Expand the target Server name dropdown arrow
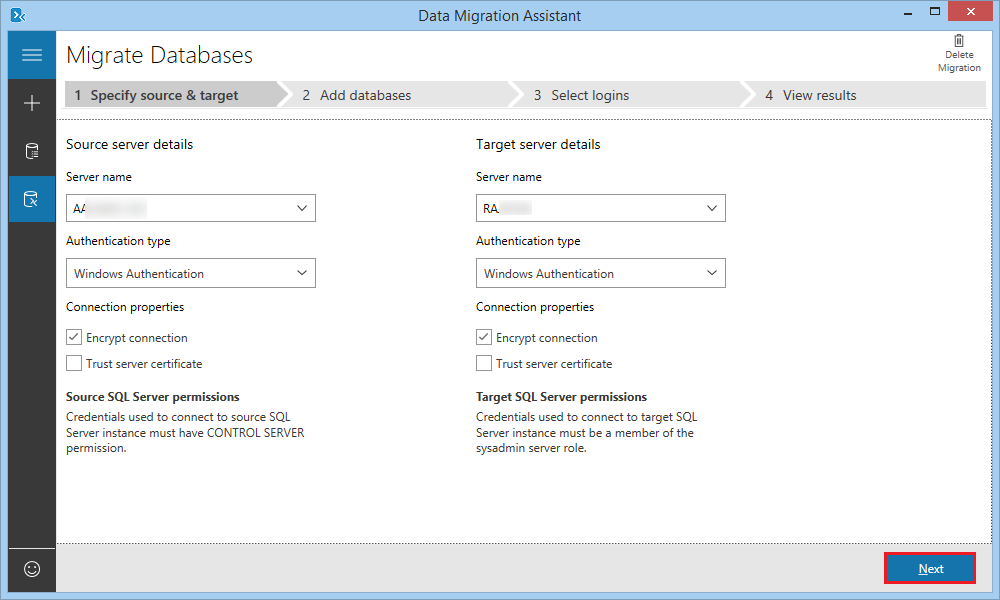The height and width of the screenshot is (600, 1000). (x=712, y=208)
